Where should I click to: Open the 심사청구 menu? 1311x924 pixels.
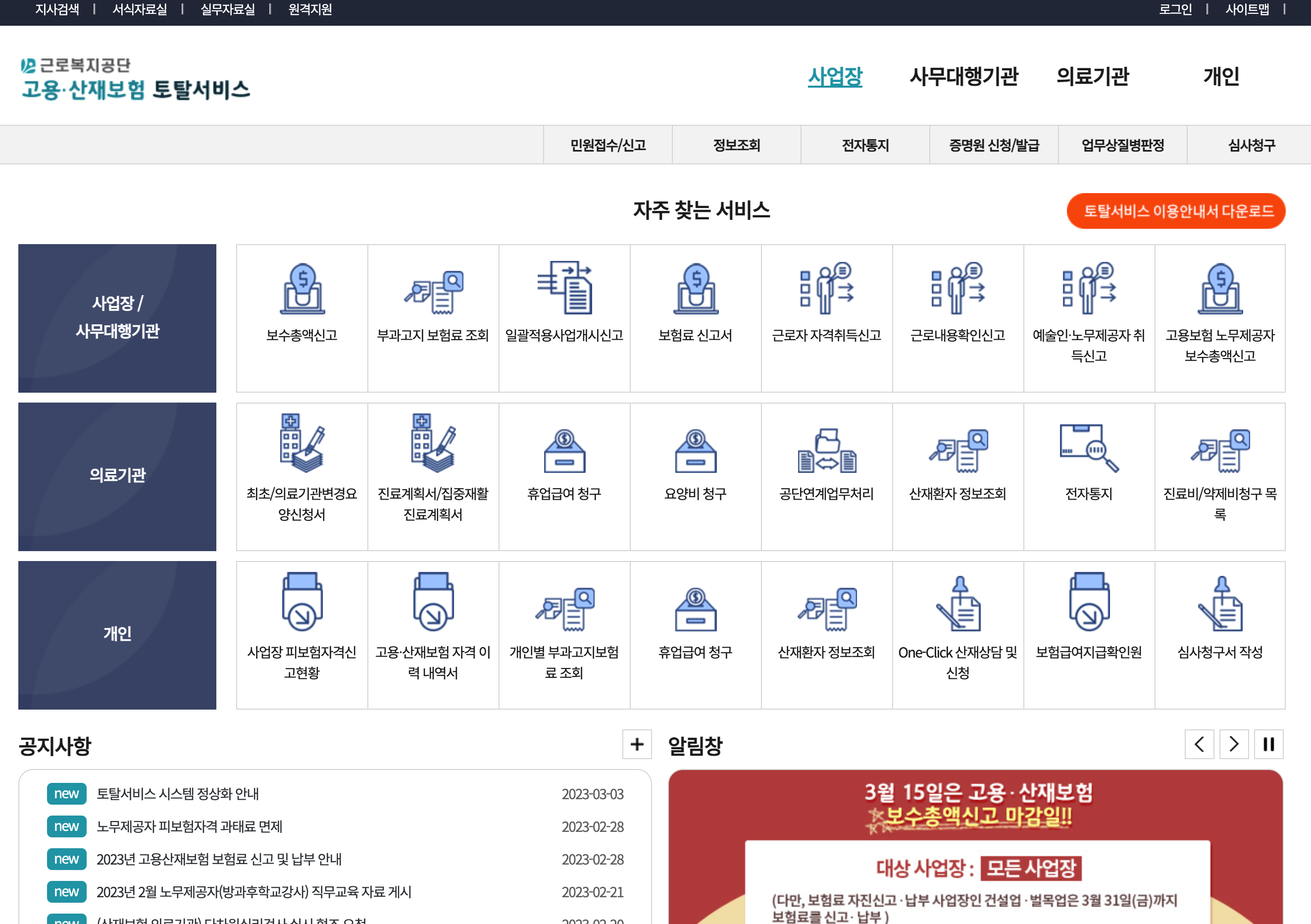tap(1251, 145)
